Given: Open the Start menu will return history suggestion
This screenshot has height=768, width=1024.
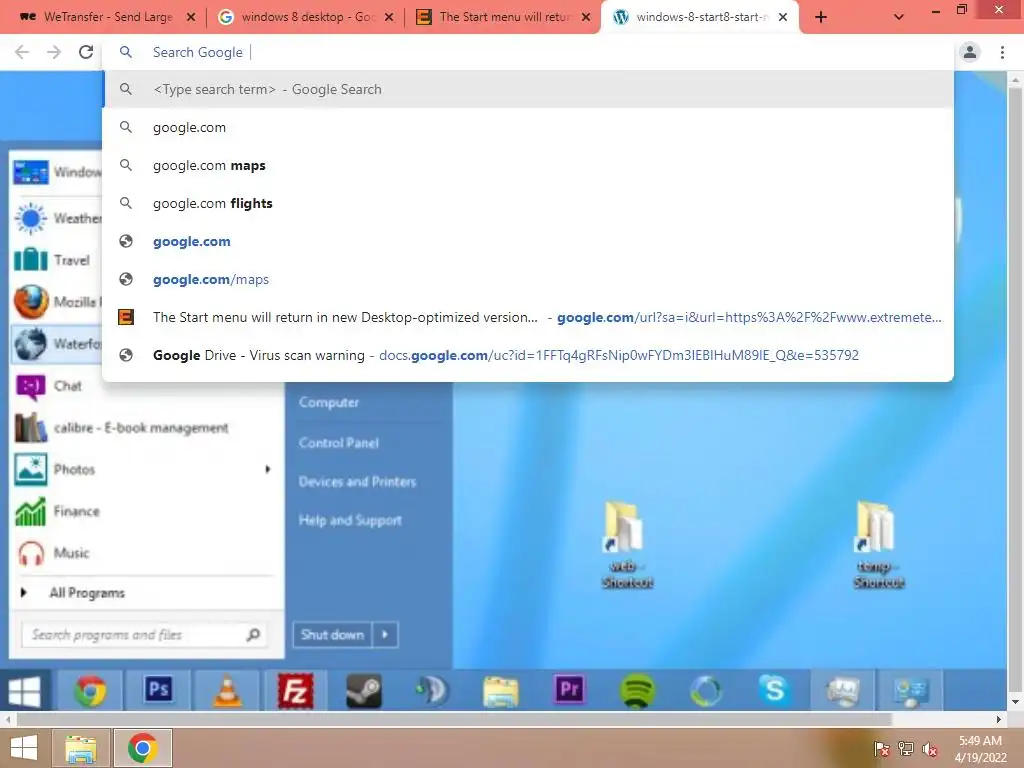Looking at the screenshot, I should (x=528, y=317).
